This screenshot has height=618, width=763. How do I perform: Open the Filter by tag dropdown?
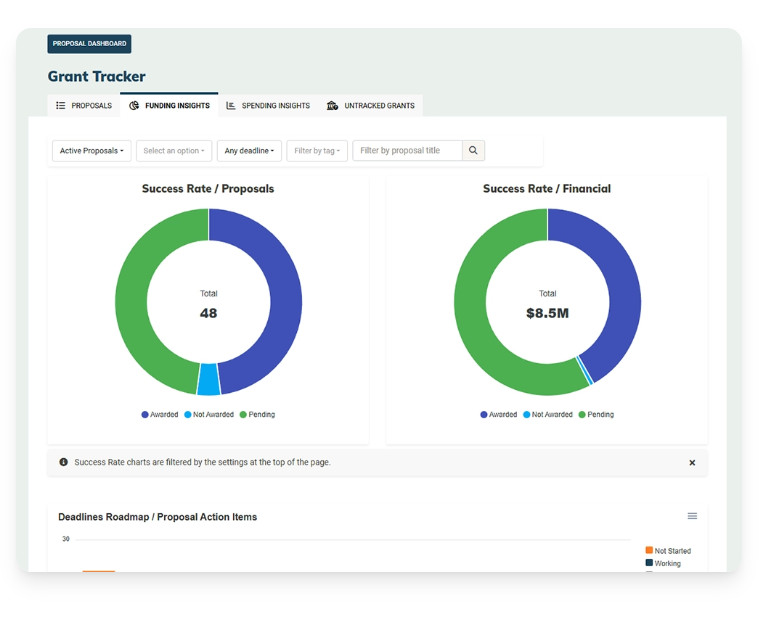[317, 151]
